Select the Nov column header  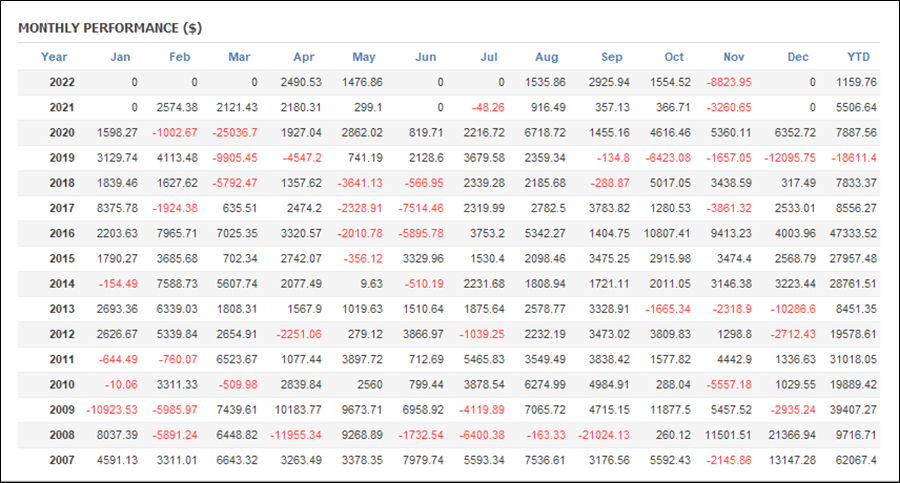pyautogui.click(x=734, y=57)
